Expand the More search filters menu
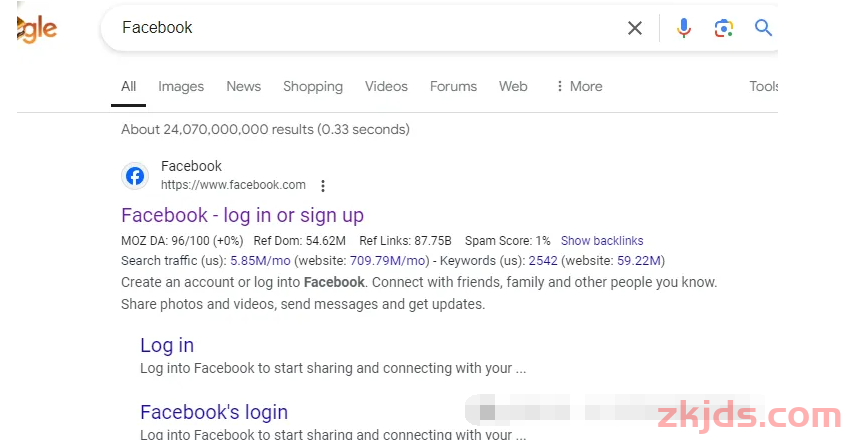The height and width of the screenshot is (447, 860). coord(579,86)
